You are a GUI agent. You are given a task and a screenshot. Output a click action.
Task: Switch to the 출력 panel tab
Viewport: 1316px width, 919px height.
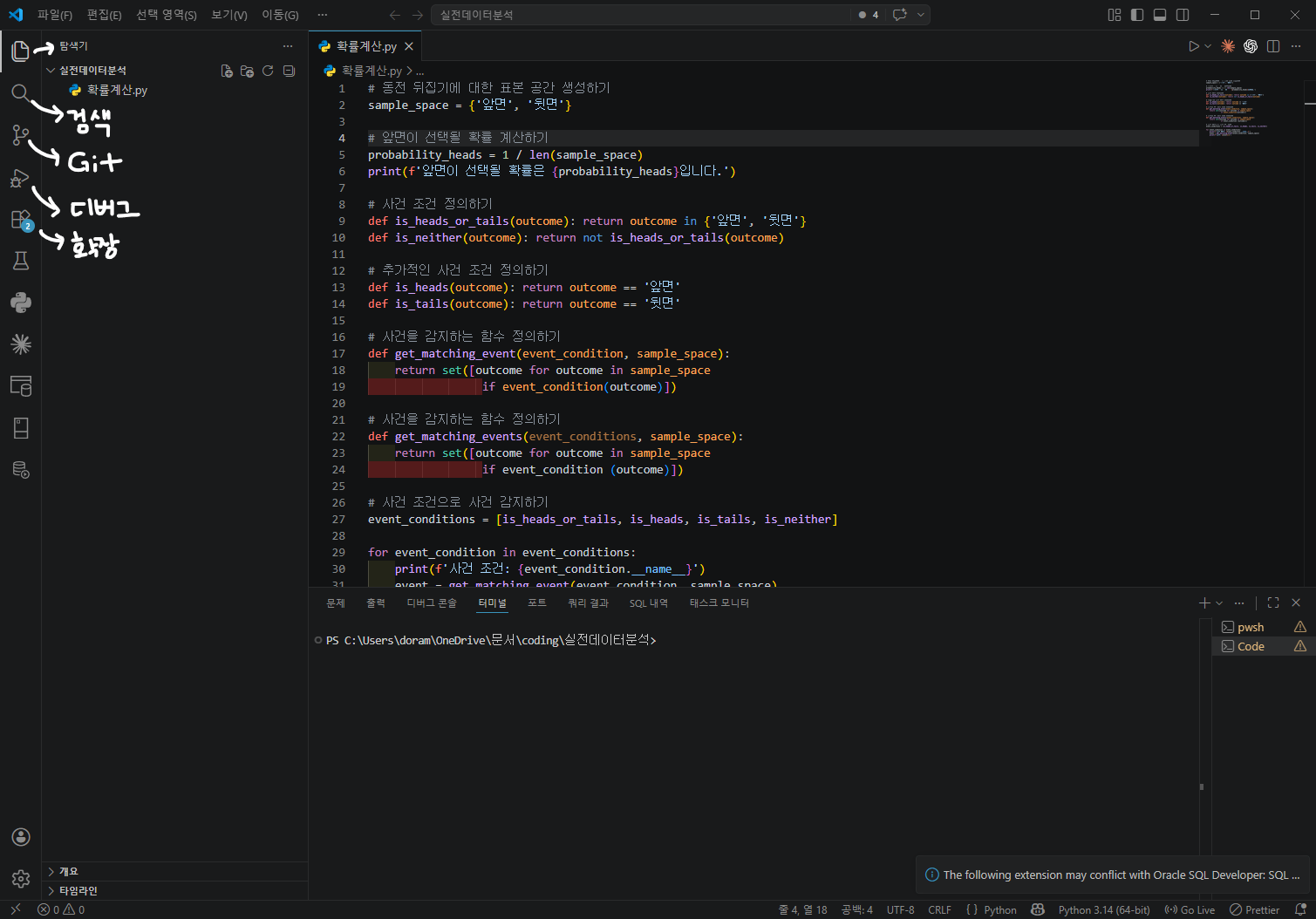[376, 602]
